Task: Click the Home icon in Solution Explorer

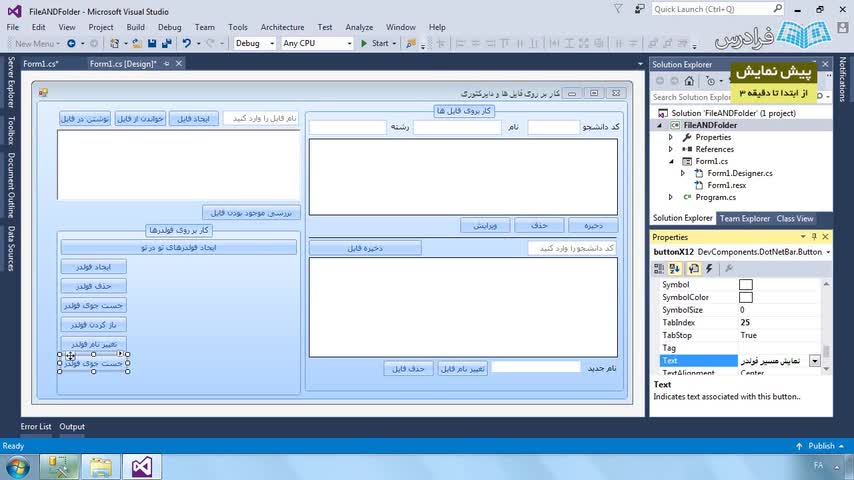Action: tap(689, 81)
